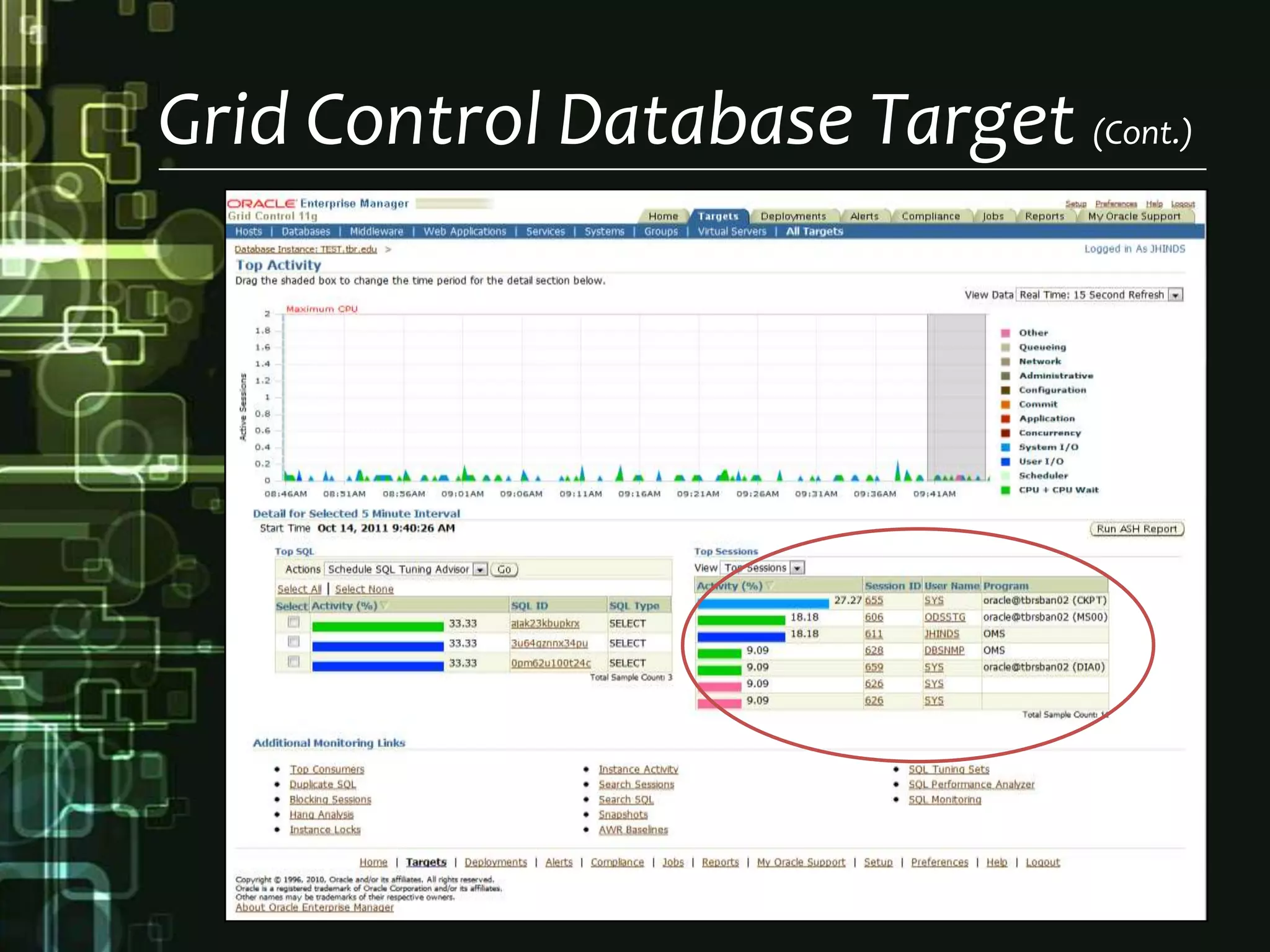
Task: Select Web Applications subtab
Action: tap(465, 231)
